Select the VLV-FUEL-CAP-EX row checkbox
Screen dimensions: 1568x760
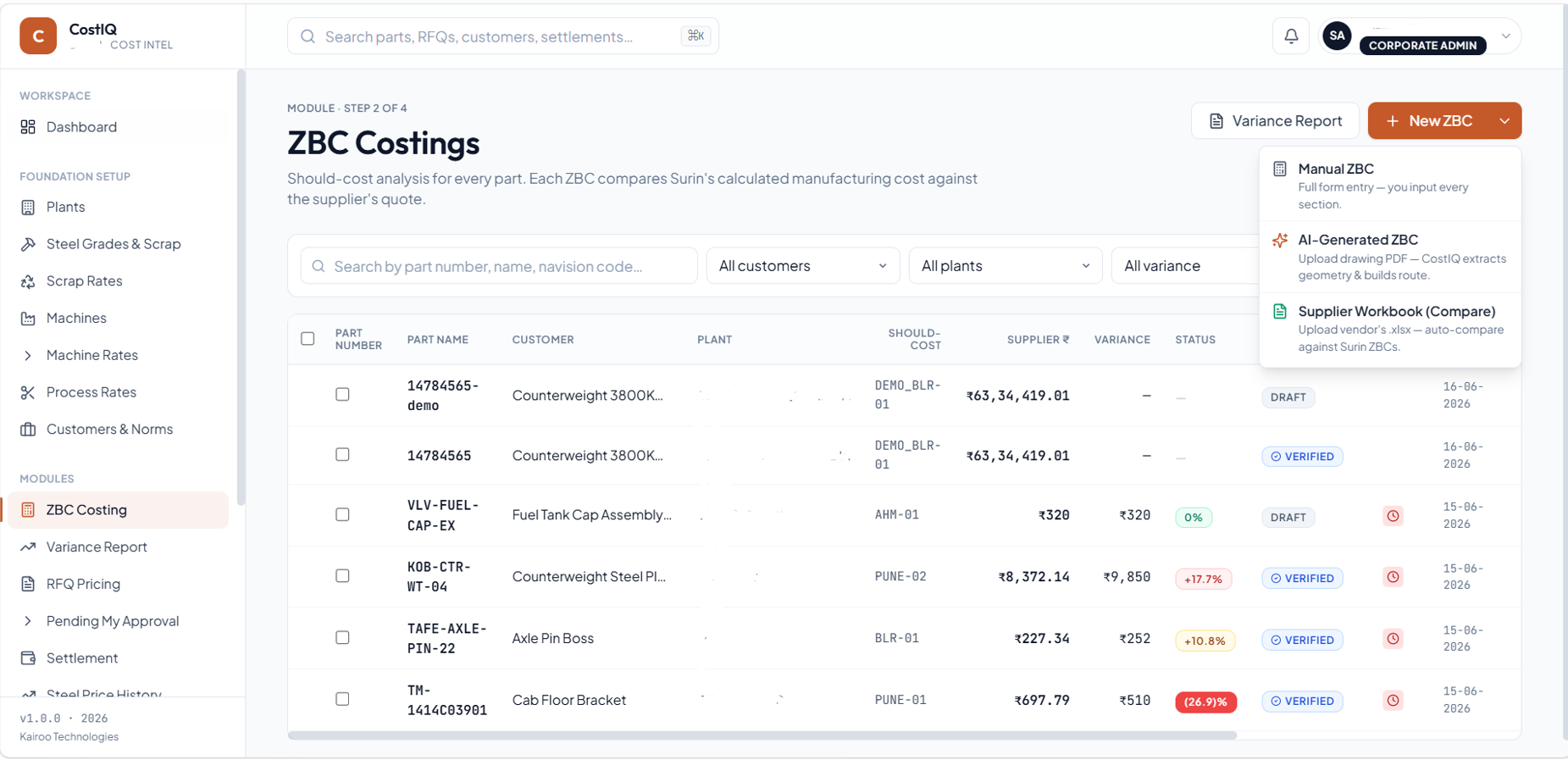point(342,515)
